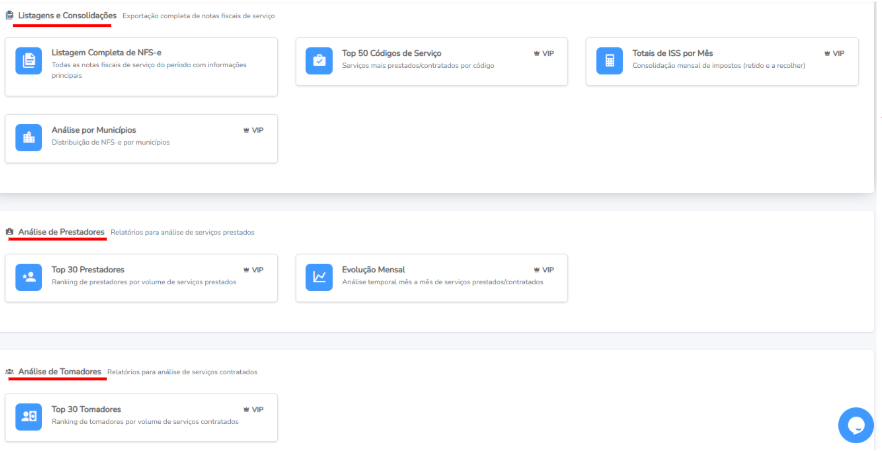
Task: Click the icon beside Análise de Prestadores heading
Action: [x=10, y=232]
